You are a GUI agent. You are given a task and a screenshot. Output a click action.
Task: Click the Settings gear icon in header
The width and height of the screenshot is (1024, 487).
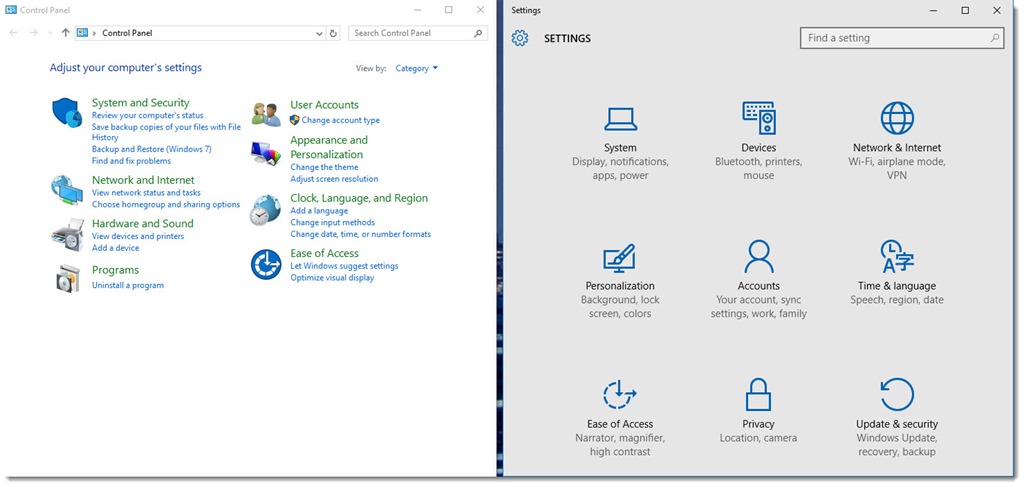tap(520, 38)
